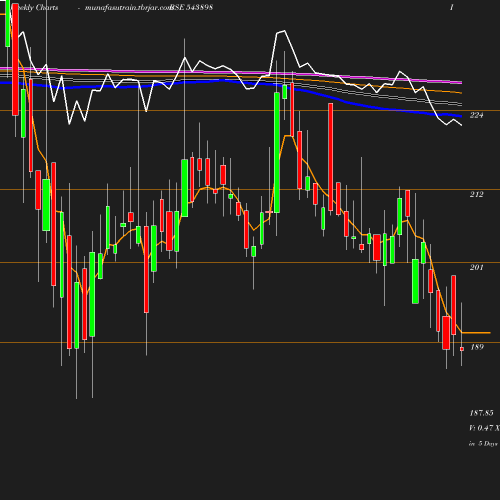Click the 212 price axis label
500x500 pixels.
pyautogui.click(x=476, y=194)
